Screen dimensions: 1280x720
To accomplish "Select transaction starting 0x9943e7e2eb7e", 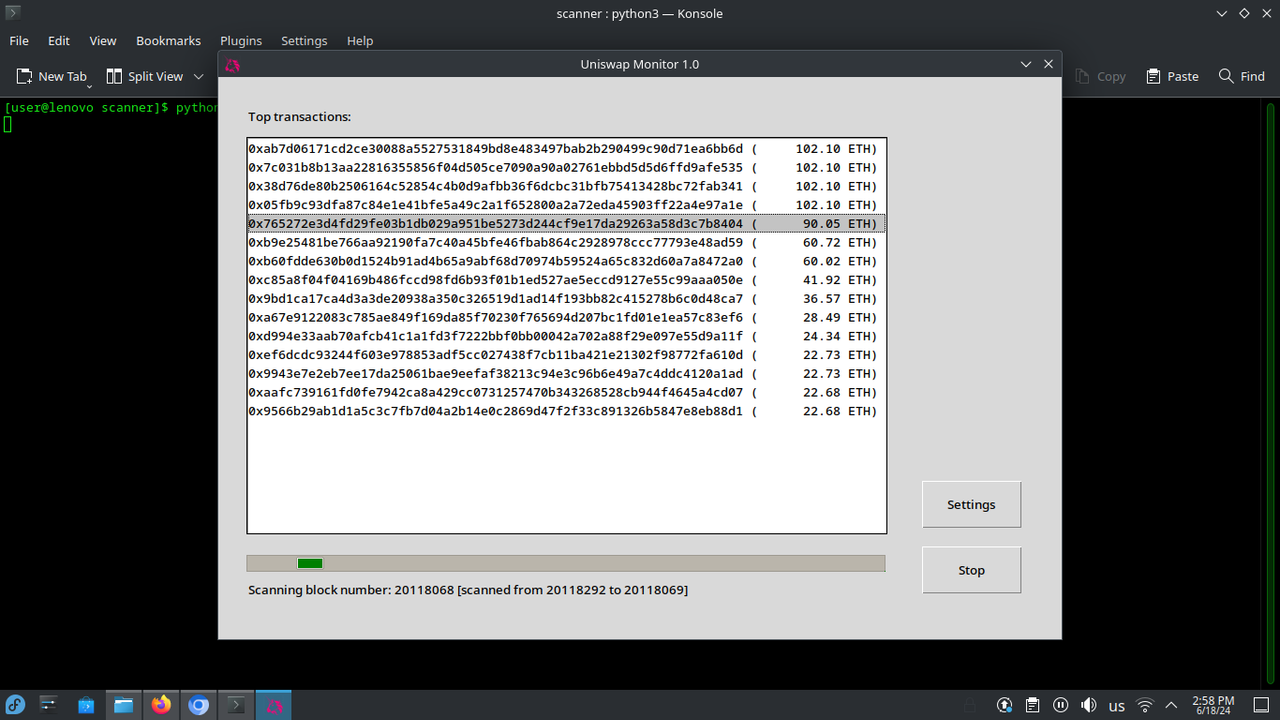I will pos(566,373).
